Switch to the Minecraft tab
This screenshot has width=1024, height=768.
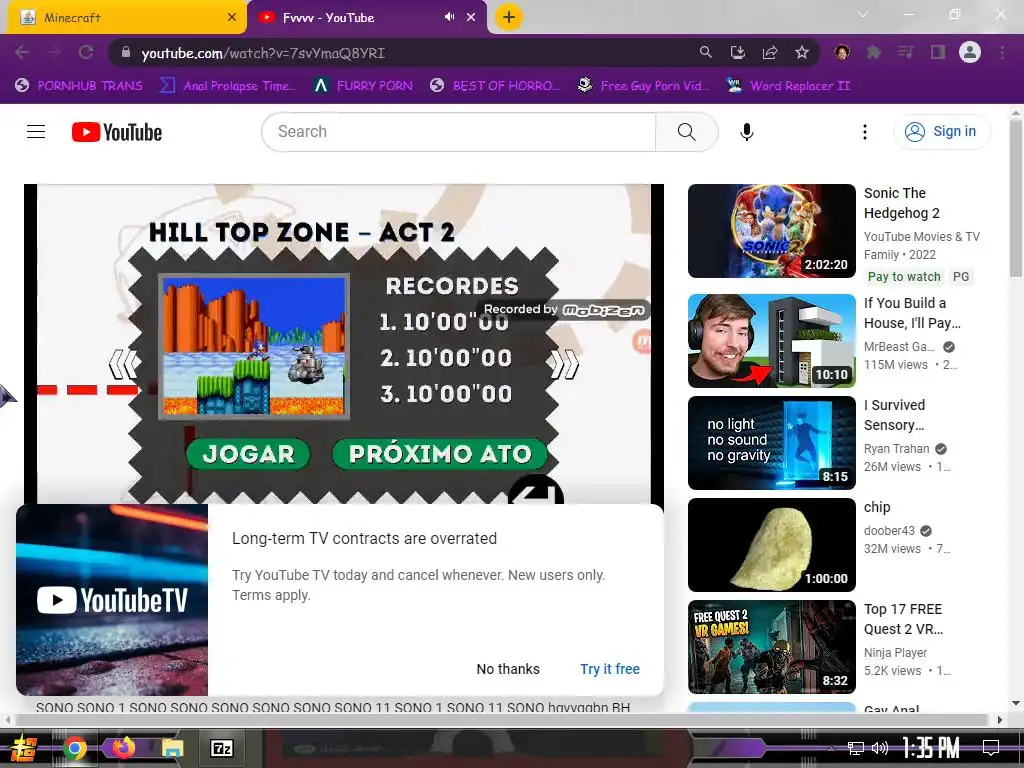[x=127, y=18]
